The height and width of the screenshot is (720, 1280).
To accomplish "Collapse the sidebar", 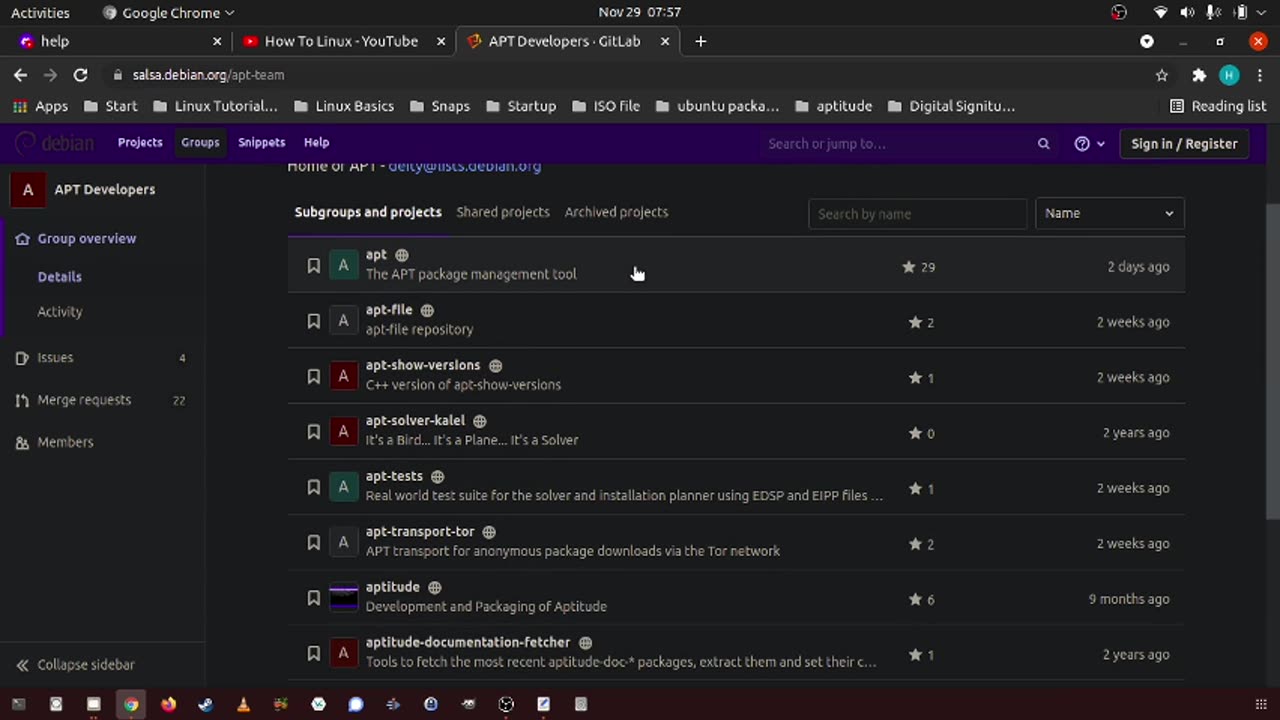I will pos(76,665).
